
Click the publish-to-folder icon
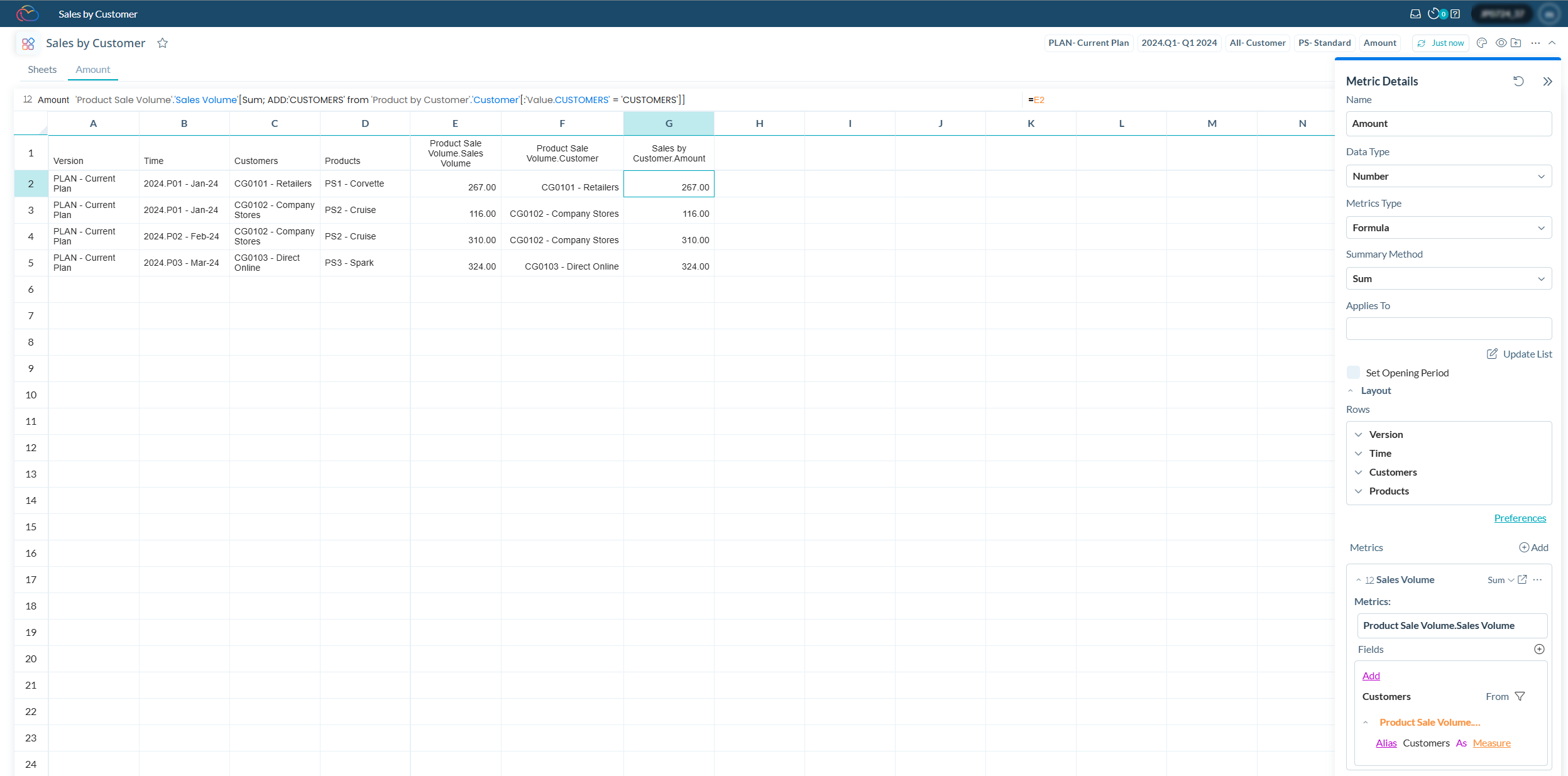pos(1516,43)
